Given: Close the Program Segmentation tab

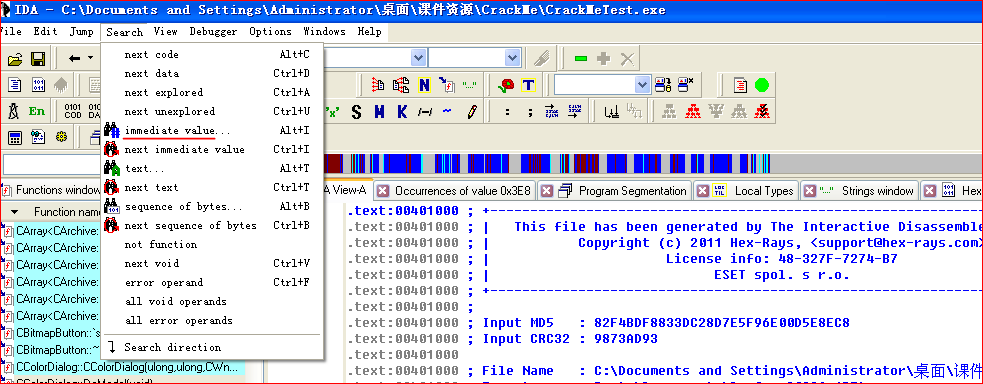Looking at the screenshot, I should point(547,191).
